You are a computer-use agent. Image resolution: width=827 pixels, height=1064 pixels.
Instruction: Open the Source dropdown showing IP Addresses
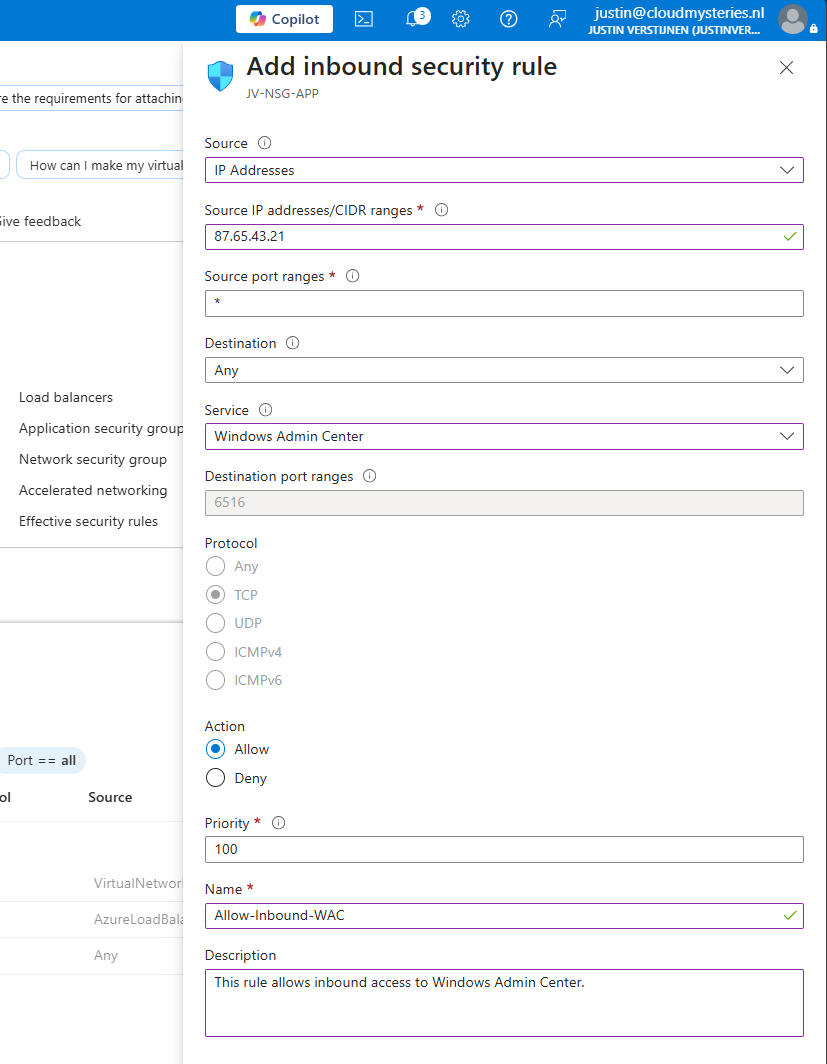click(x=504, y=170)
